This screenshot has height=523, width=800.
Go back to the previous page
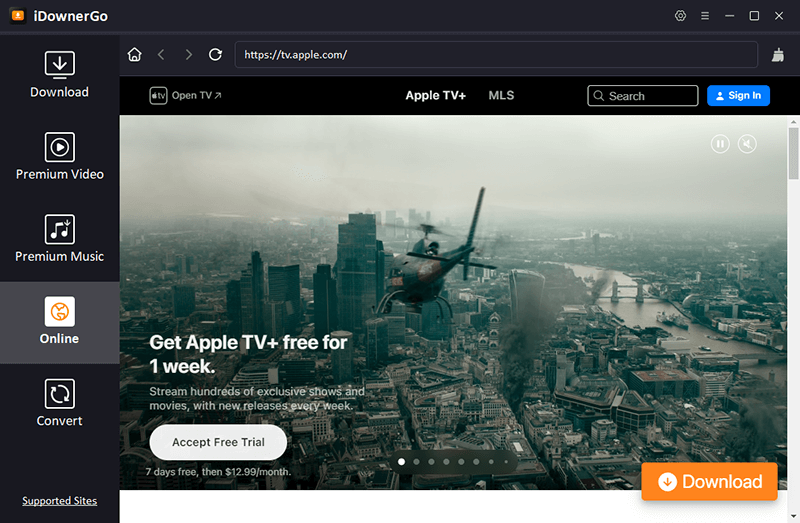161,55
